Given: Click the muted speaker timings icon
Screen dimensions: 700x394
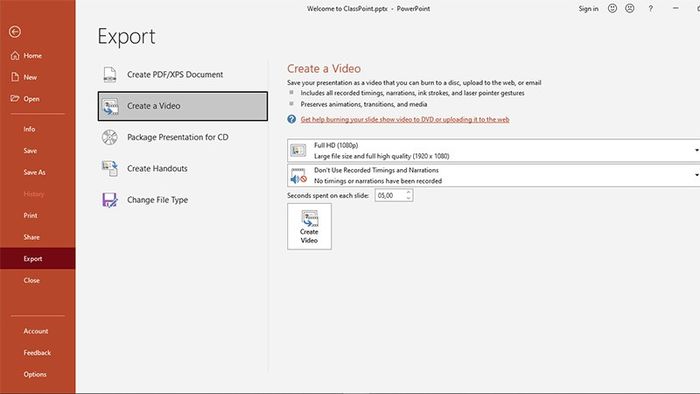Looking at the screenshot, I should pos(298,175).
